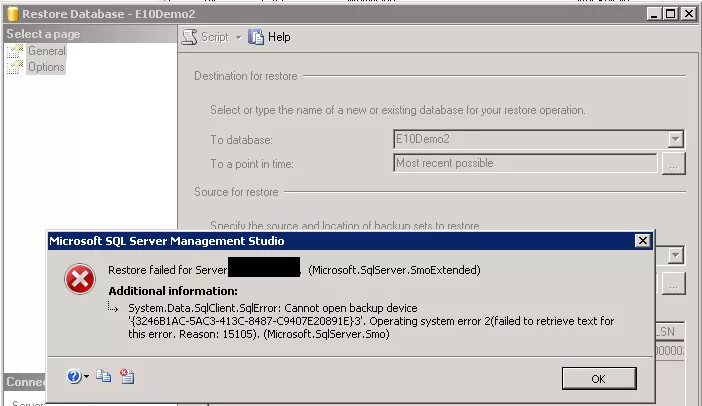Viewport: 702px width, 406px height.
Task: Click the Script toolbar button
Action: 206,37
